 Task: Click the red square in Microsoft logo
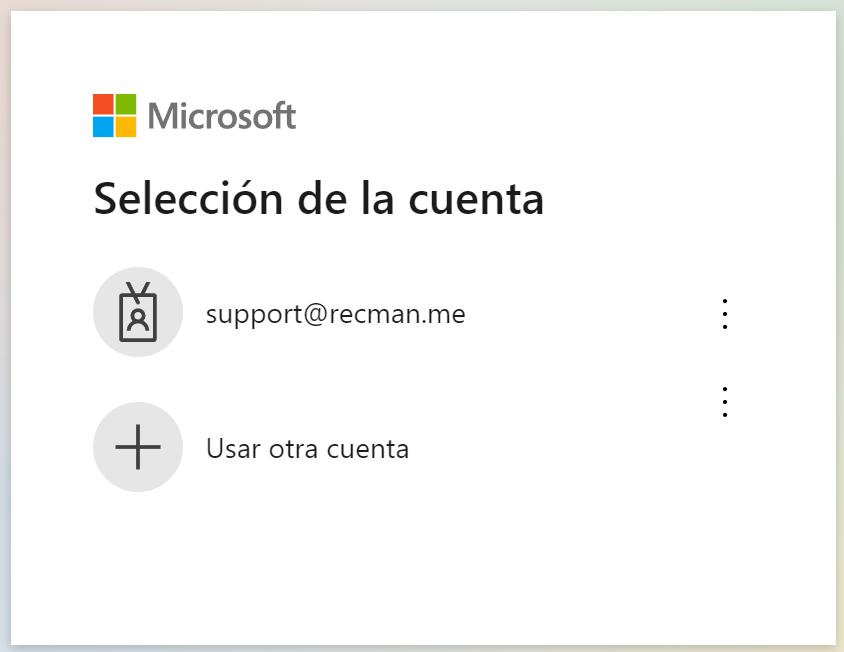(x=103, y=104)
